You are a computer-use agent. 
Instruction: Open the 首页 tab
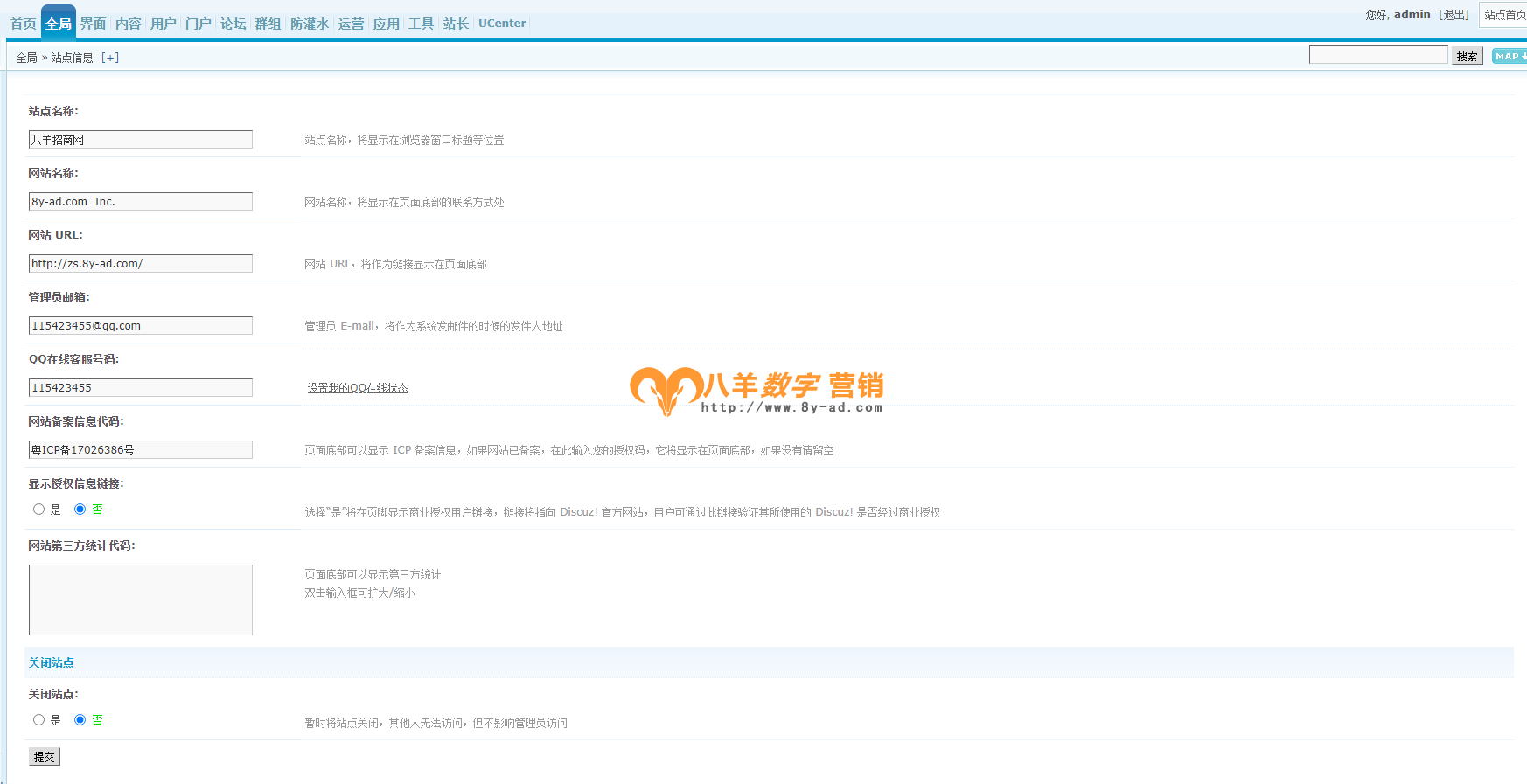pos(24,24)
